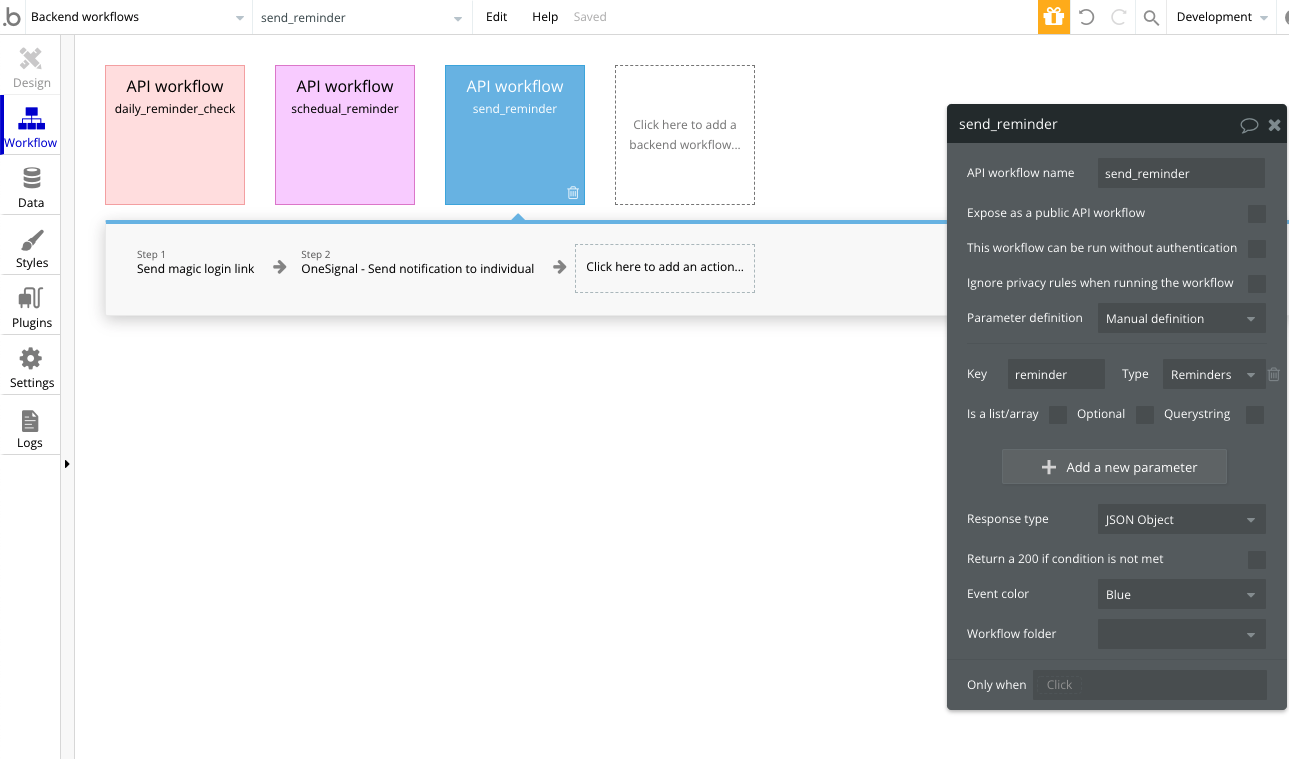Open the Plugins tab in sidebar
The height and width of the screenshot is (759, 1289).
31,307
